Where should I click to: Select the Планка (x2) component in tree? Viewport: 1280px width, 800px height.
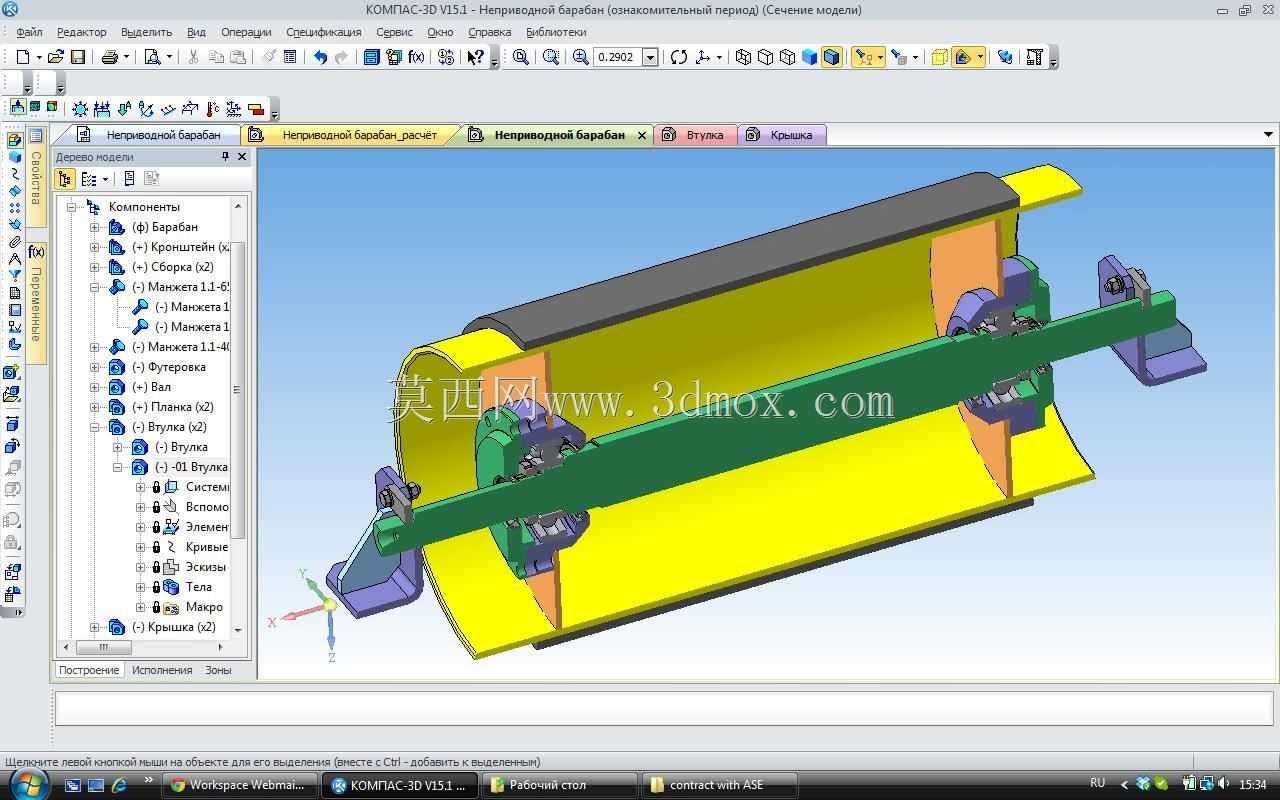(x=172, y=407)
